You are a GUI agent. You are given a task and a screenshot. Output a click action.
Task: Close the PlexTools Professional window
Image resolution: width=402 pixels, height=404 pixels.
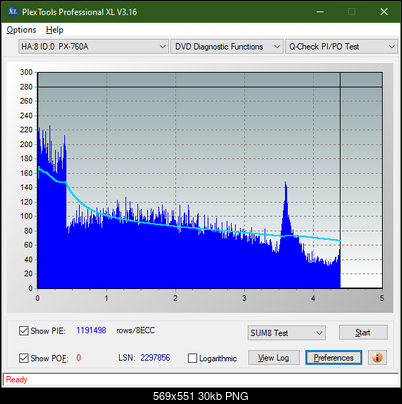[x=384, y=12]
